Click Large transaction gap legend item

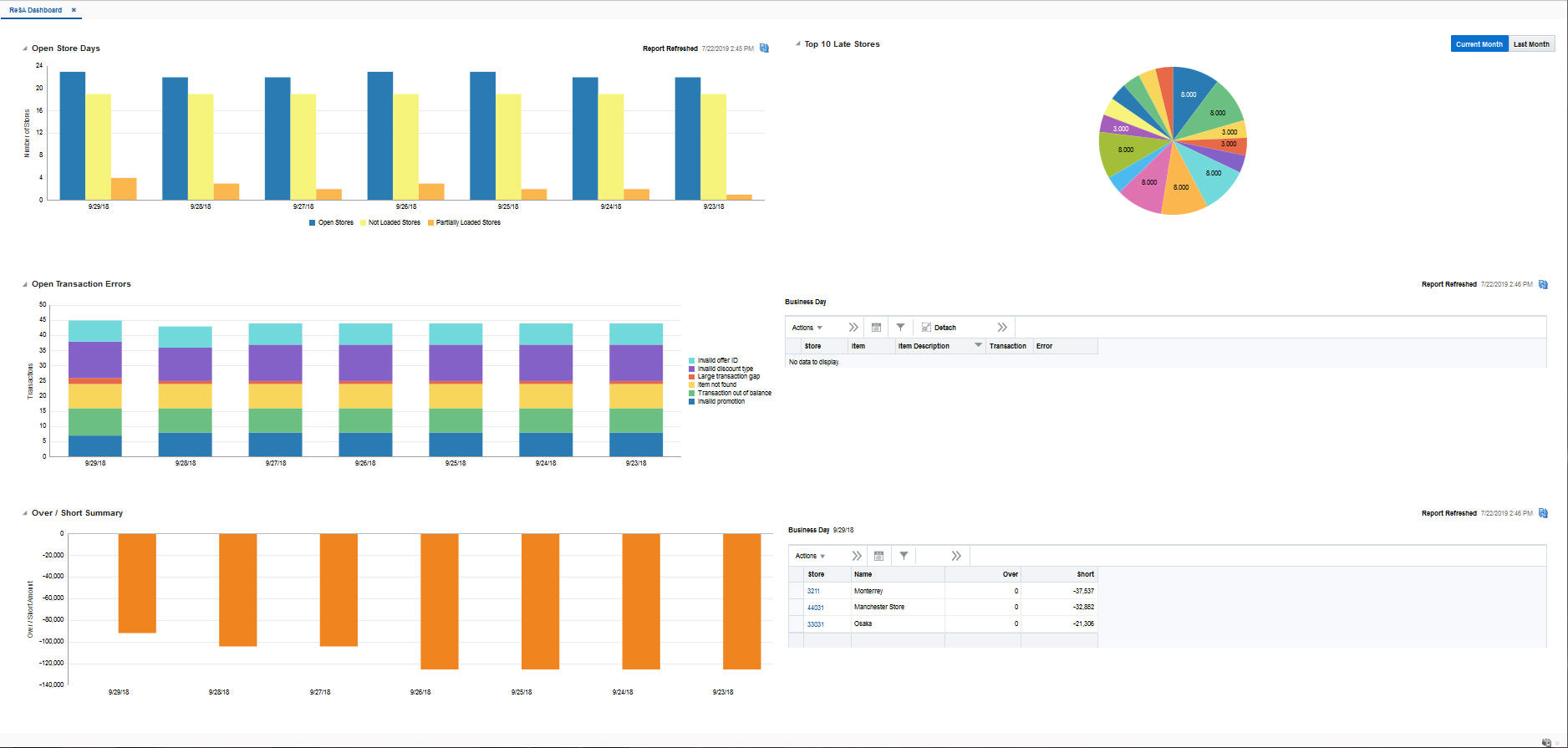(x=724, y=376)
